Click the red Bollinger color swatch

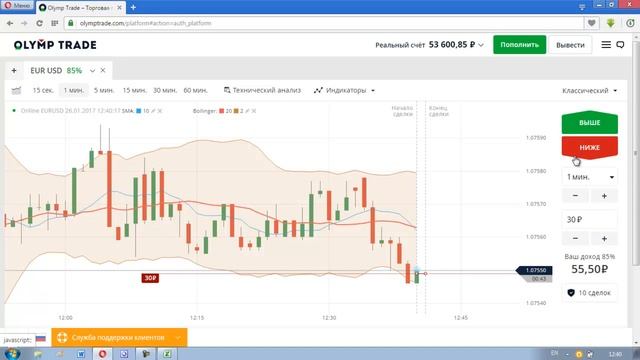(222, 111)
